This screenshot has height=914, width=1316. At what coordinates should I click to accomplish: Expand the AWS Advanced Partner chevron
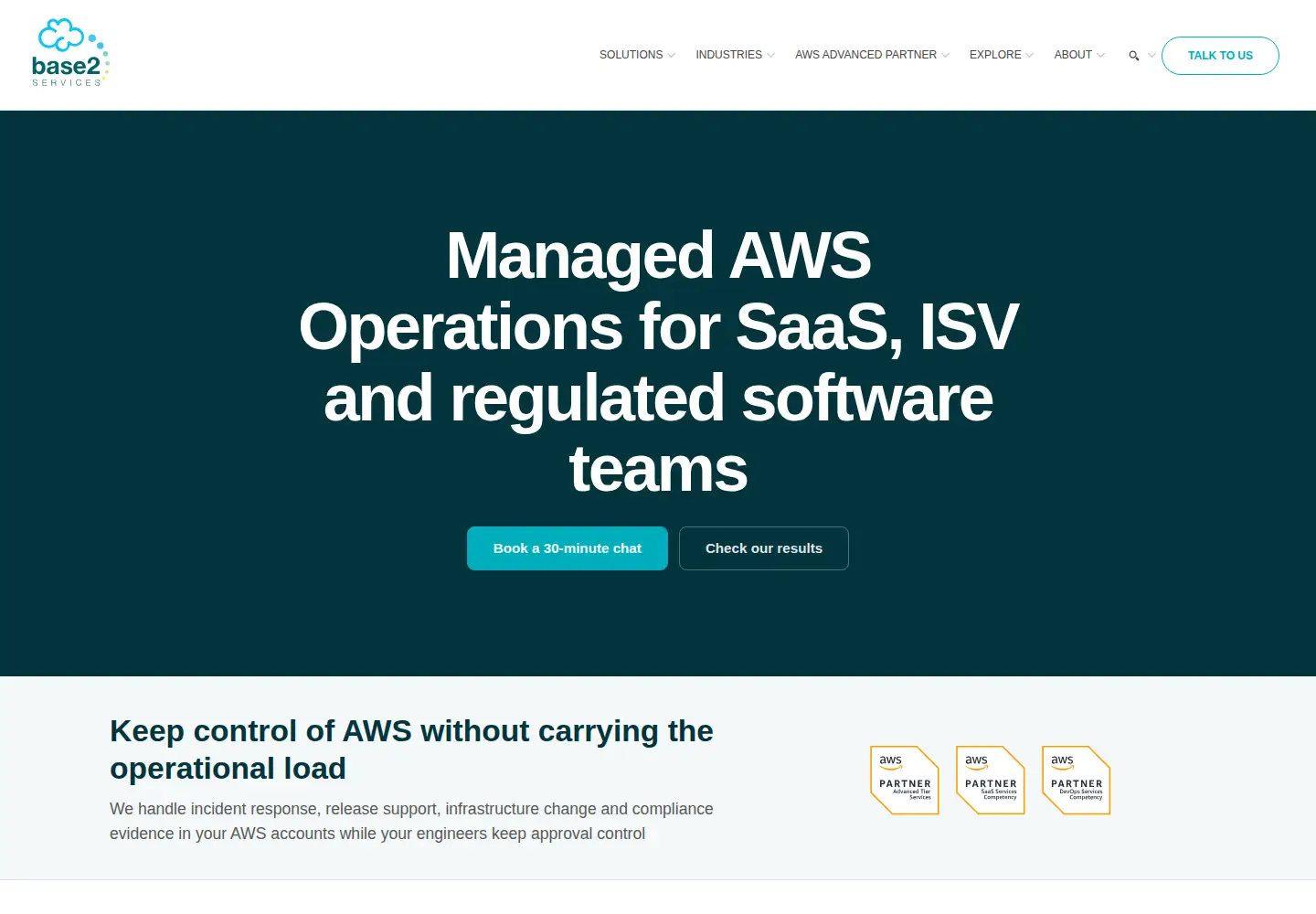[945, 56]
